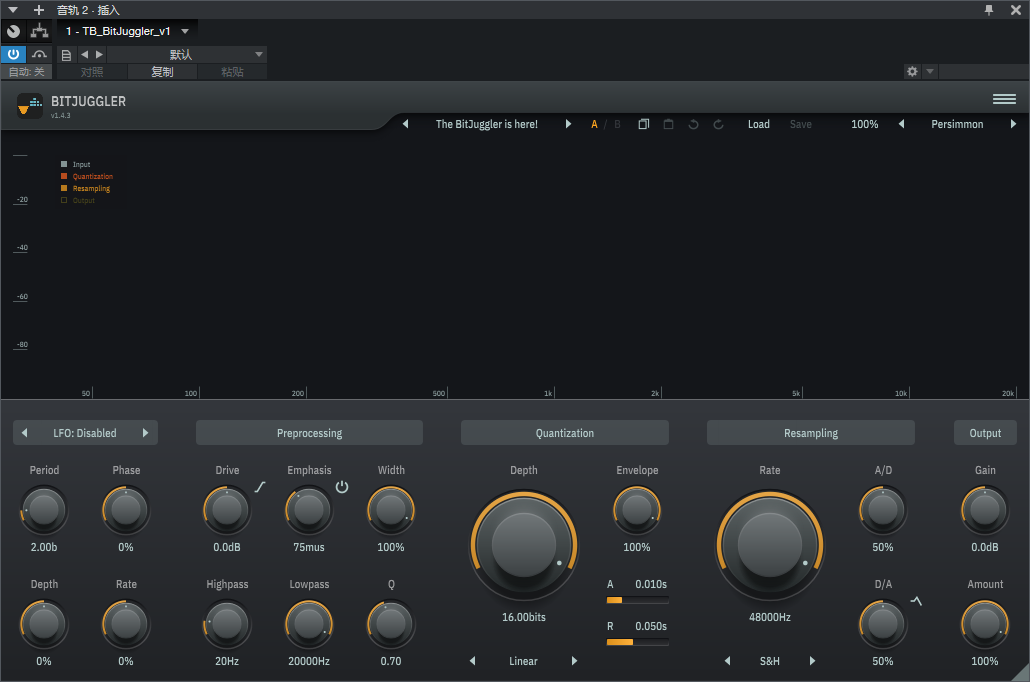Image resolution: width=1030 pixels, height=682 pixels.
Task: Click the Output section header
Action: [x=985, y=433]
